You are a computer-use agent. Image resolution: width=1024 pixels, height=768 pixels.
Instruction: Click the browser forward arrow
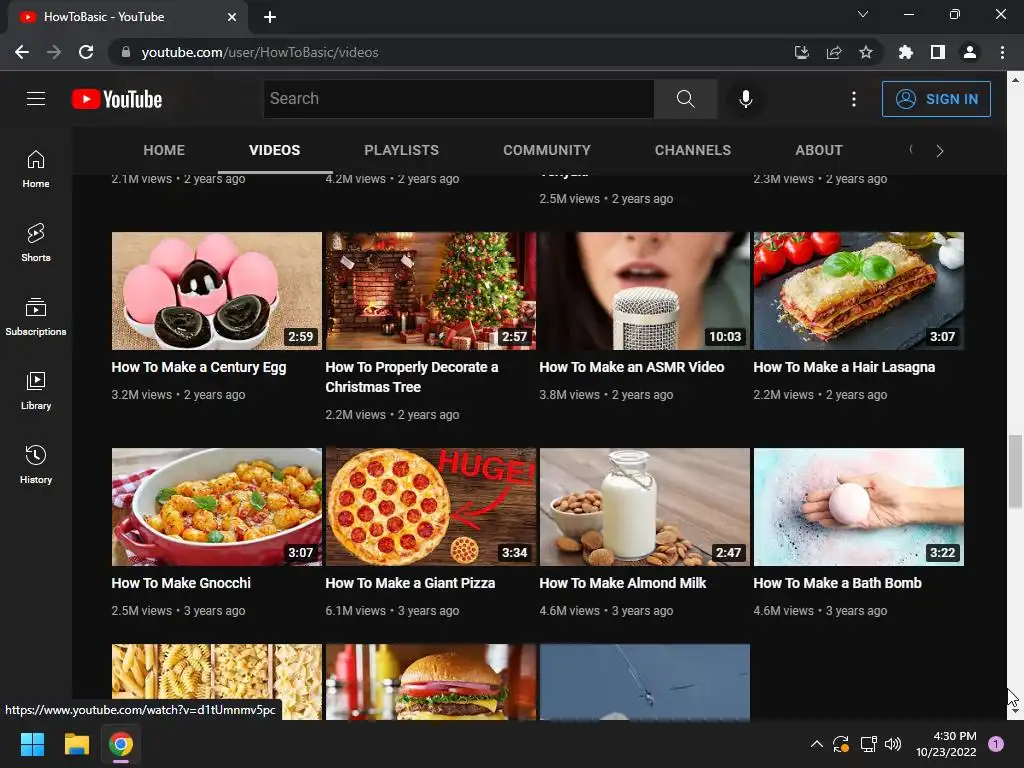[54, 52]
